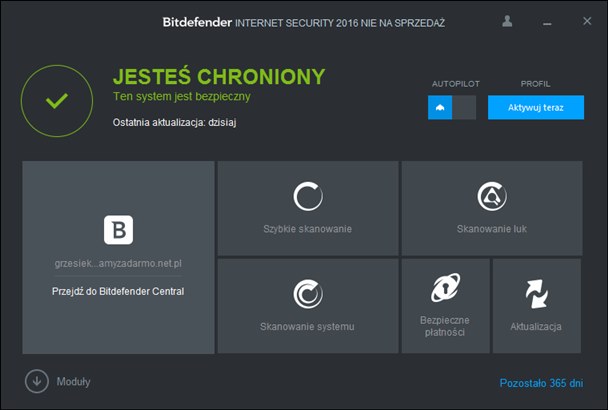
Task: Click the Aktualizacja update arrows icon
Action: pos(537,293)
